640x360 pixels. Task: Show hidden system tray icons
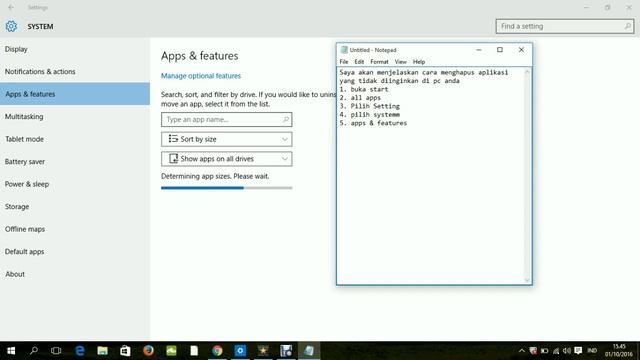522,351
